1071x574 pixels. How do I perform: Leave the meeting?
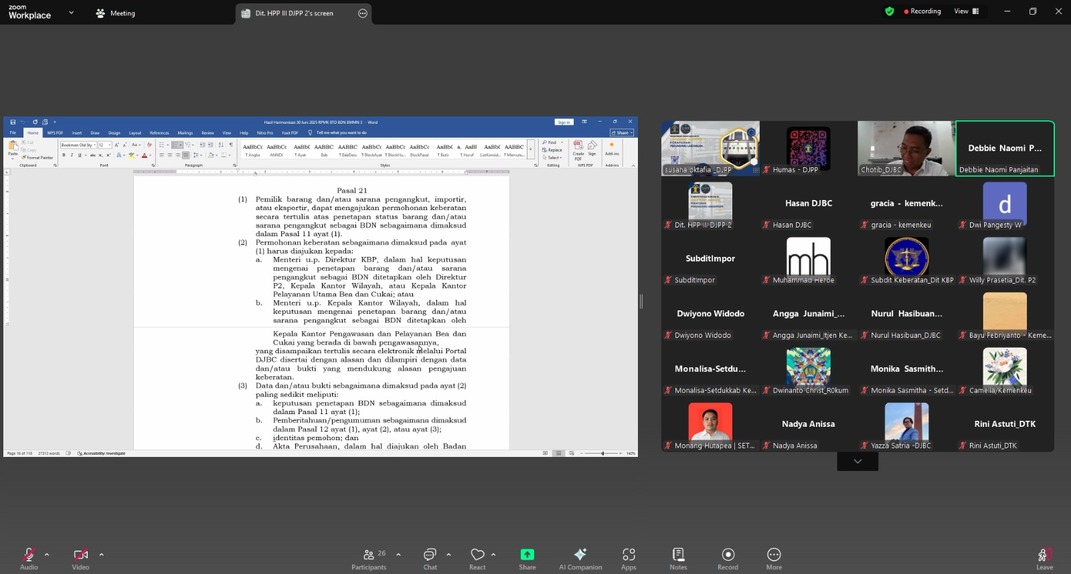pos(1044,558)
